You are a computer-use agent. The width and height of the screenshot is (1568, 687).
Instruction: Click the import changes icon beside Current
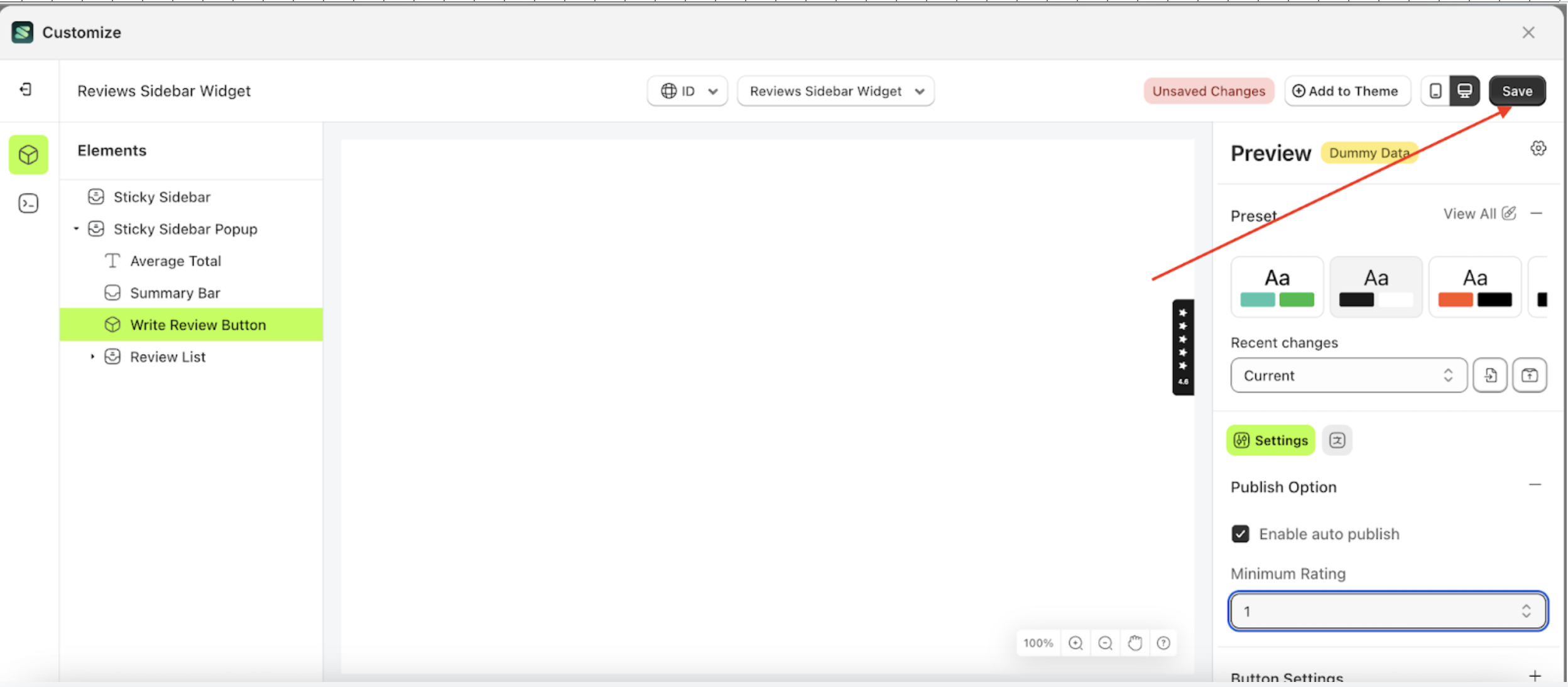pyautogui.click(x=1490, y=375)
